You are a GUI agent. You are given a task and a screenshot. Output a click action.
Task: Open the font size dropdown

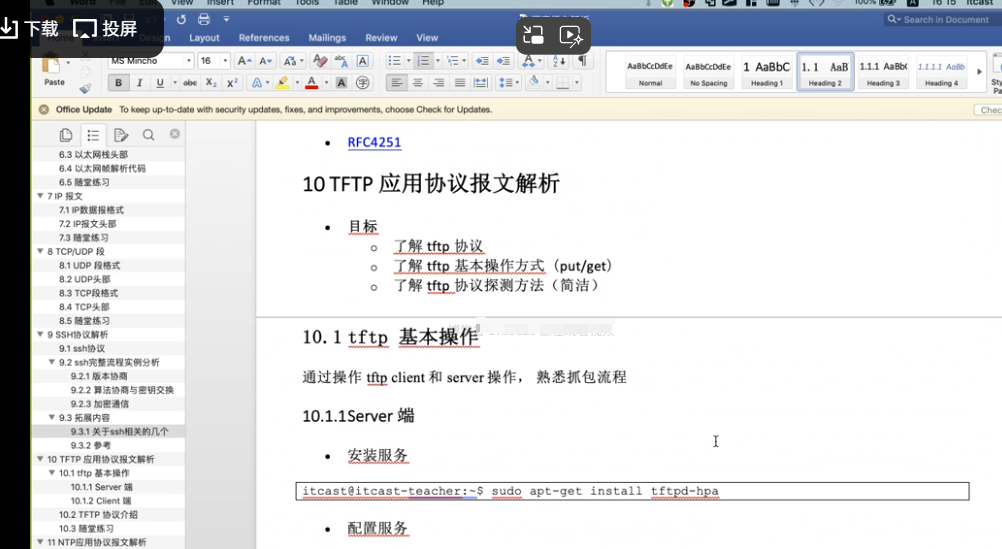[x=214, y=61]
